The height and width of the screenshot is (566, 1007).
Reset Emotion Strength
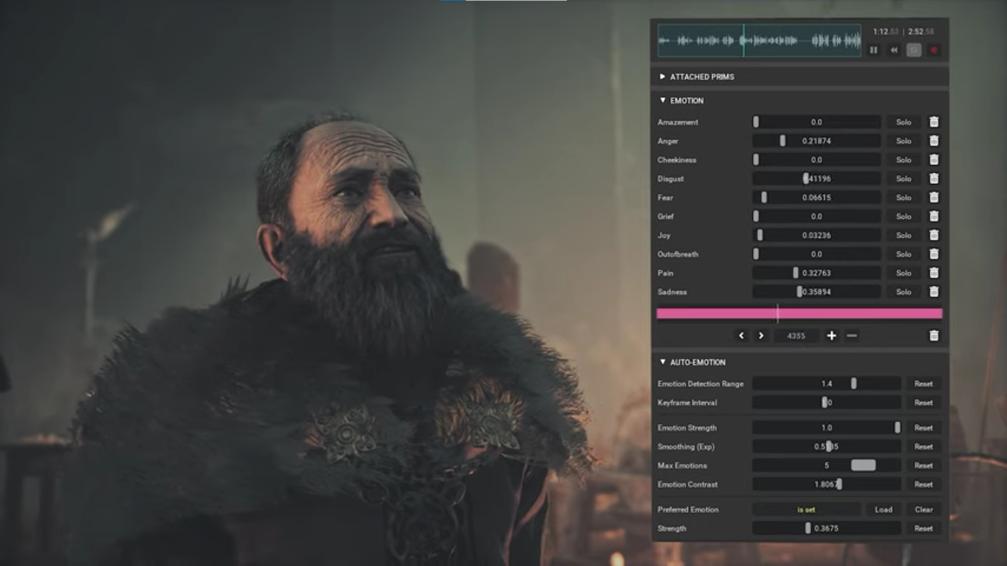924,427
